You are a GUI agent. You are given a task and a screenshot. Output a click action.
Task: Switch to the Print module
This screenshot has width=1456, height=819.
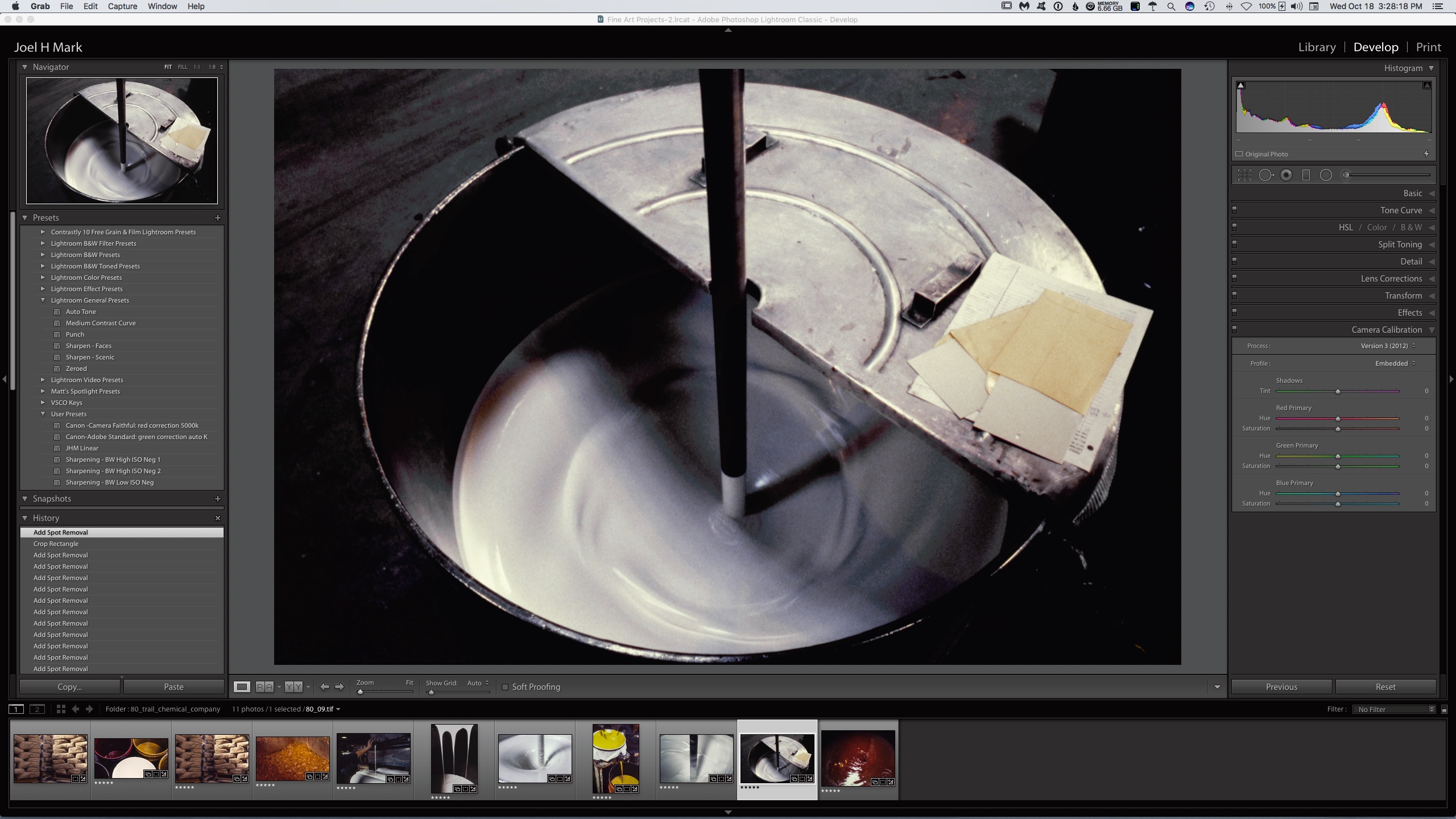tap(1429, 47)
